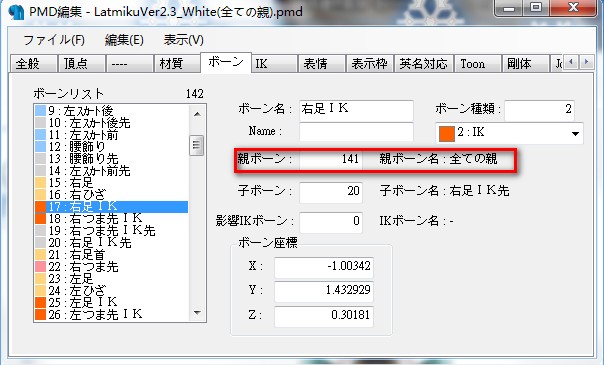
Task: Select bone 25 : 左足ＩＫ in list
Action: 112,302
